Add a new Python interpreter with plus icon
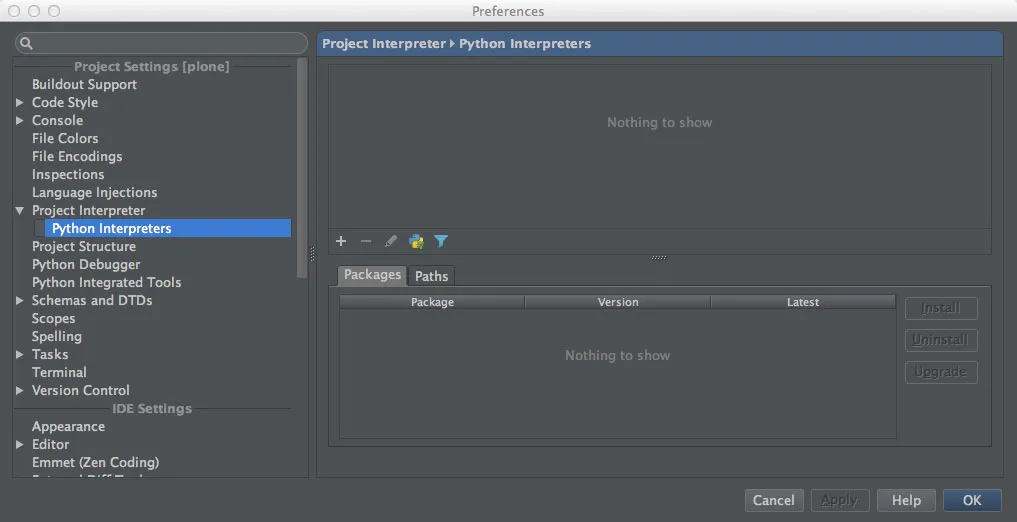This screenshot has width=1017, height=522. click(341, 241)
